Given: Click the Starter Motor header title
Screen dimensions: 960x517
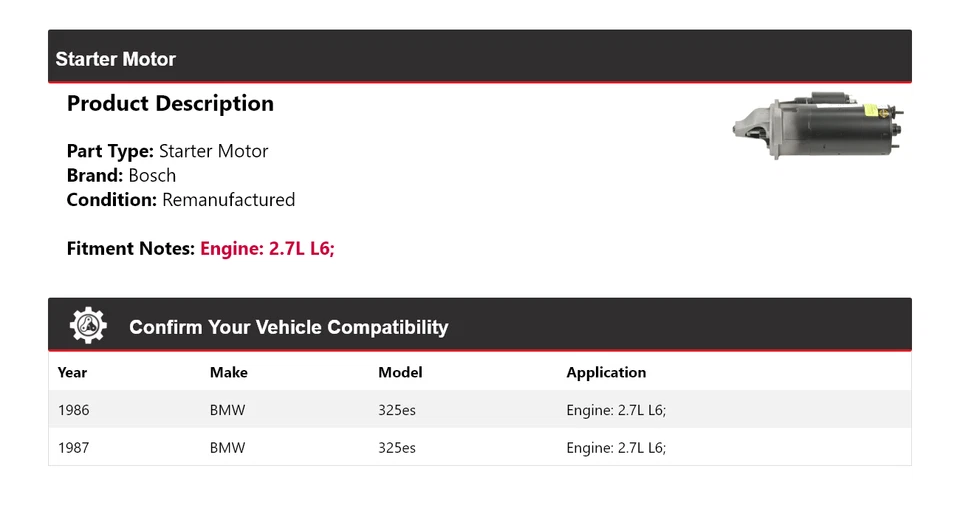Looking at the screenshot, I should [115, 59].
